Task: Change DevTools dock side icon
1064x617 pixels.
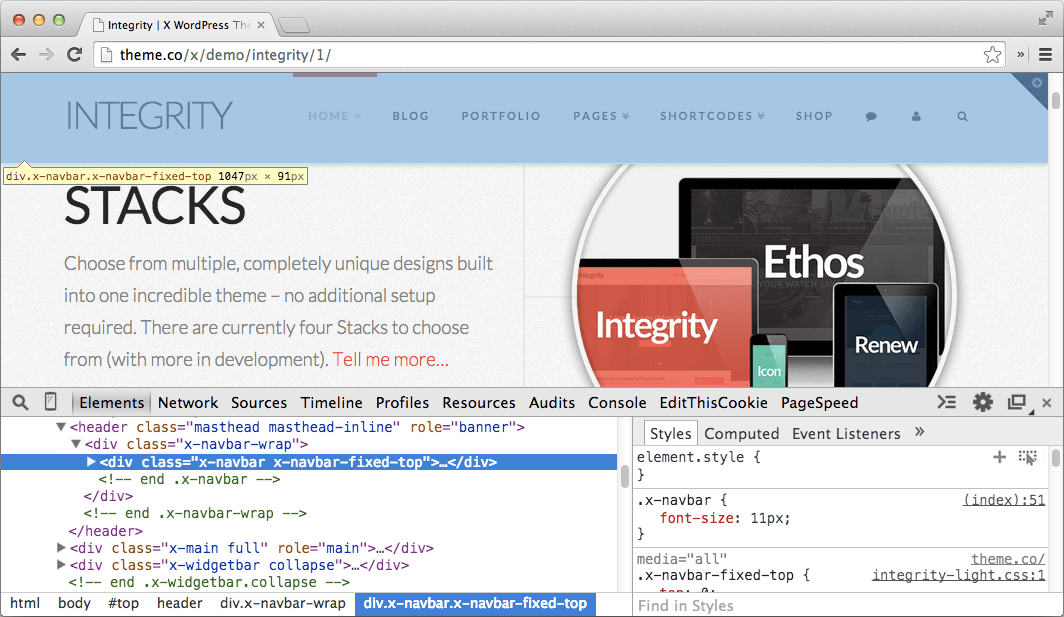Action: [x=1016, y=403]
